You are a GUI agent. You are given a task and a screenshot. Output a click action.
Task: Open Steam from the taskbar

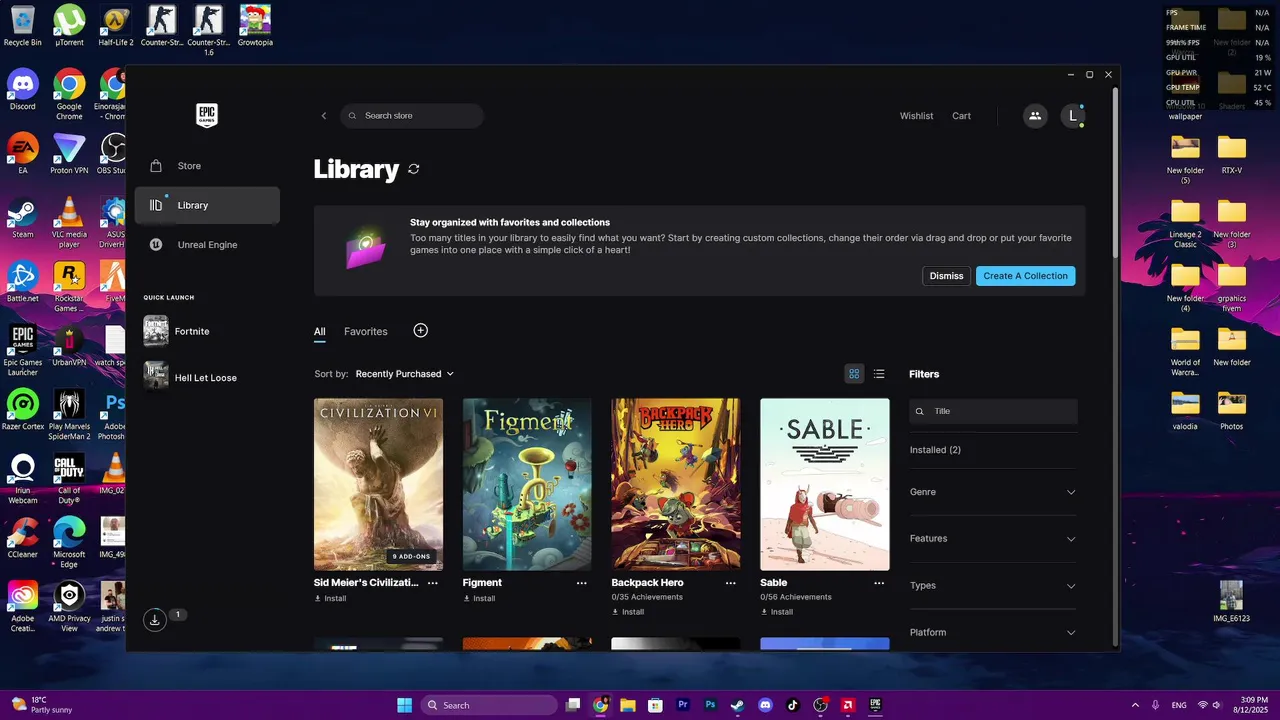click(x=737, y=705)
